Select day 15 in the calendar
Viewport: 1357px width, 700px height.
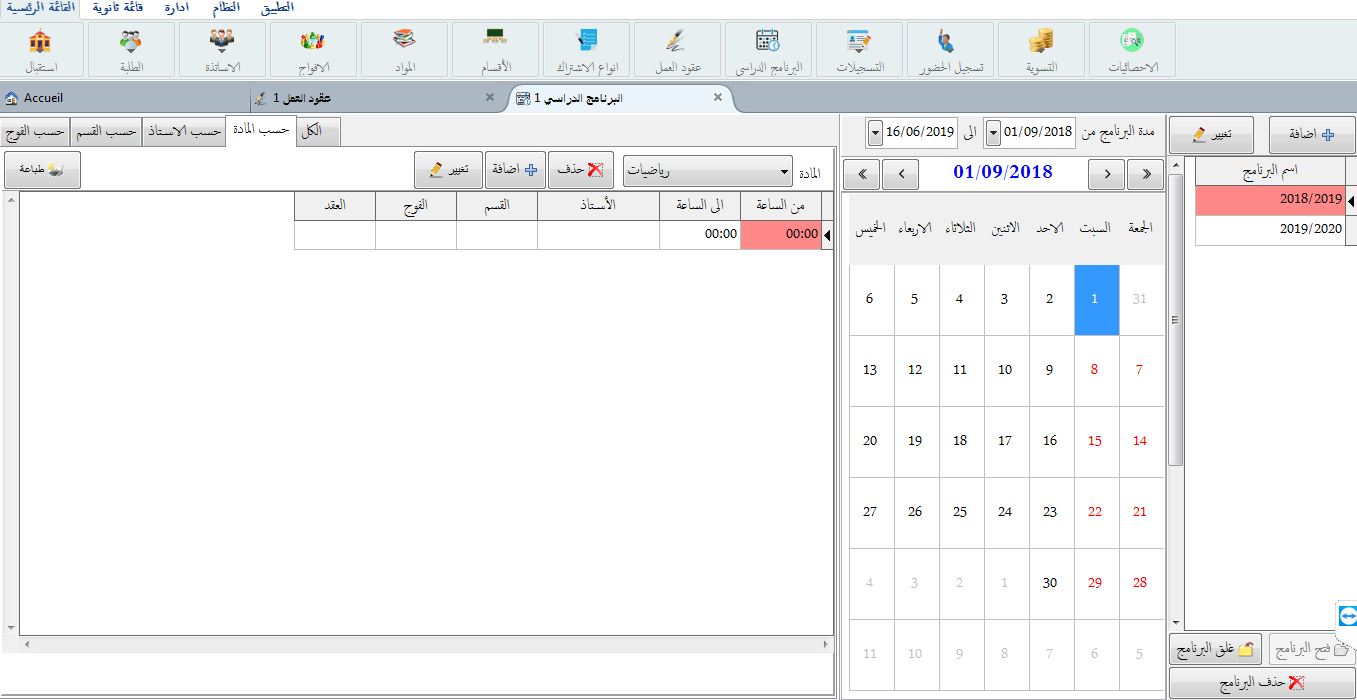coord(1094,441)
